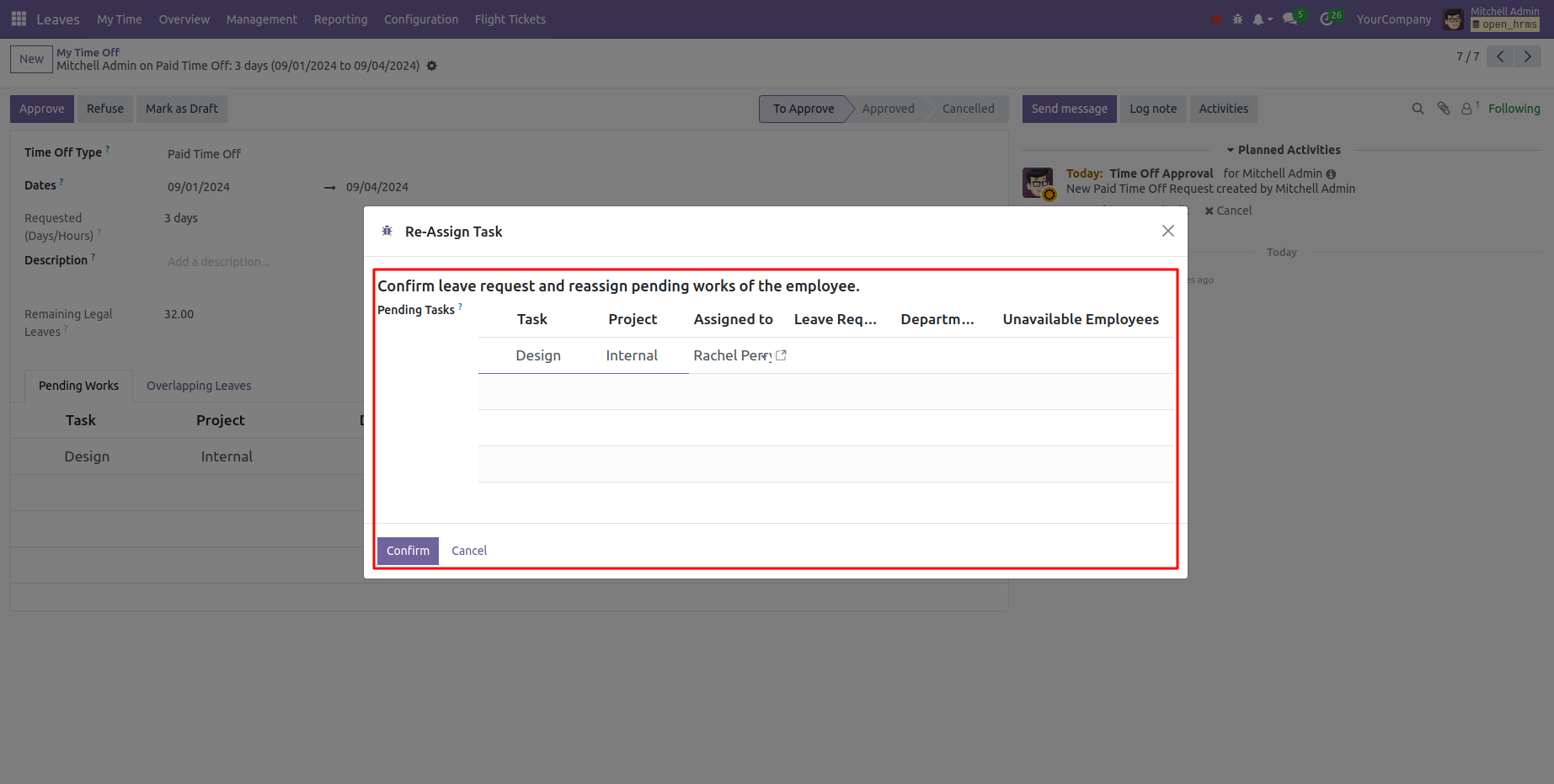Open the apps grid menu icon
1554x784 pixels.
19,19
